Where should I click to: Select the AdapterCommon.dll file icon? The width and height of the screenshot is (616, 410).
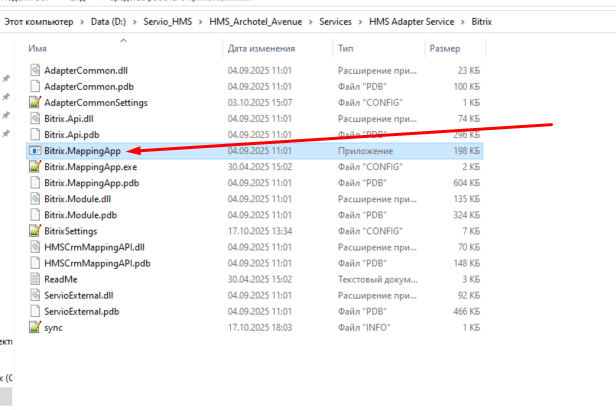(x=35, y=71)
